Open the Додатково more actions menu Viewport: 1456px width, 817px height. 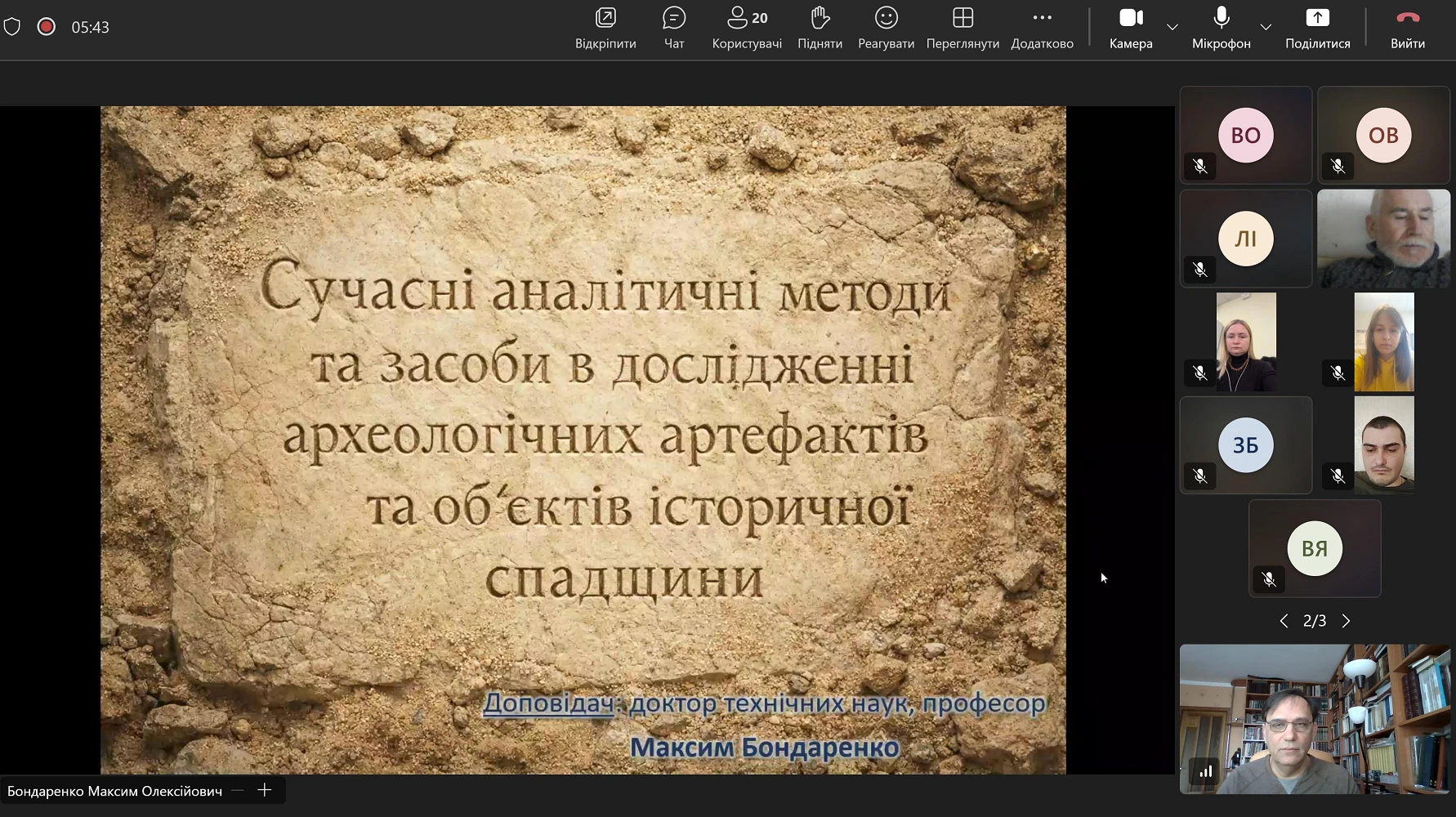pyautogui.click(x=1042, y=27)
